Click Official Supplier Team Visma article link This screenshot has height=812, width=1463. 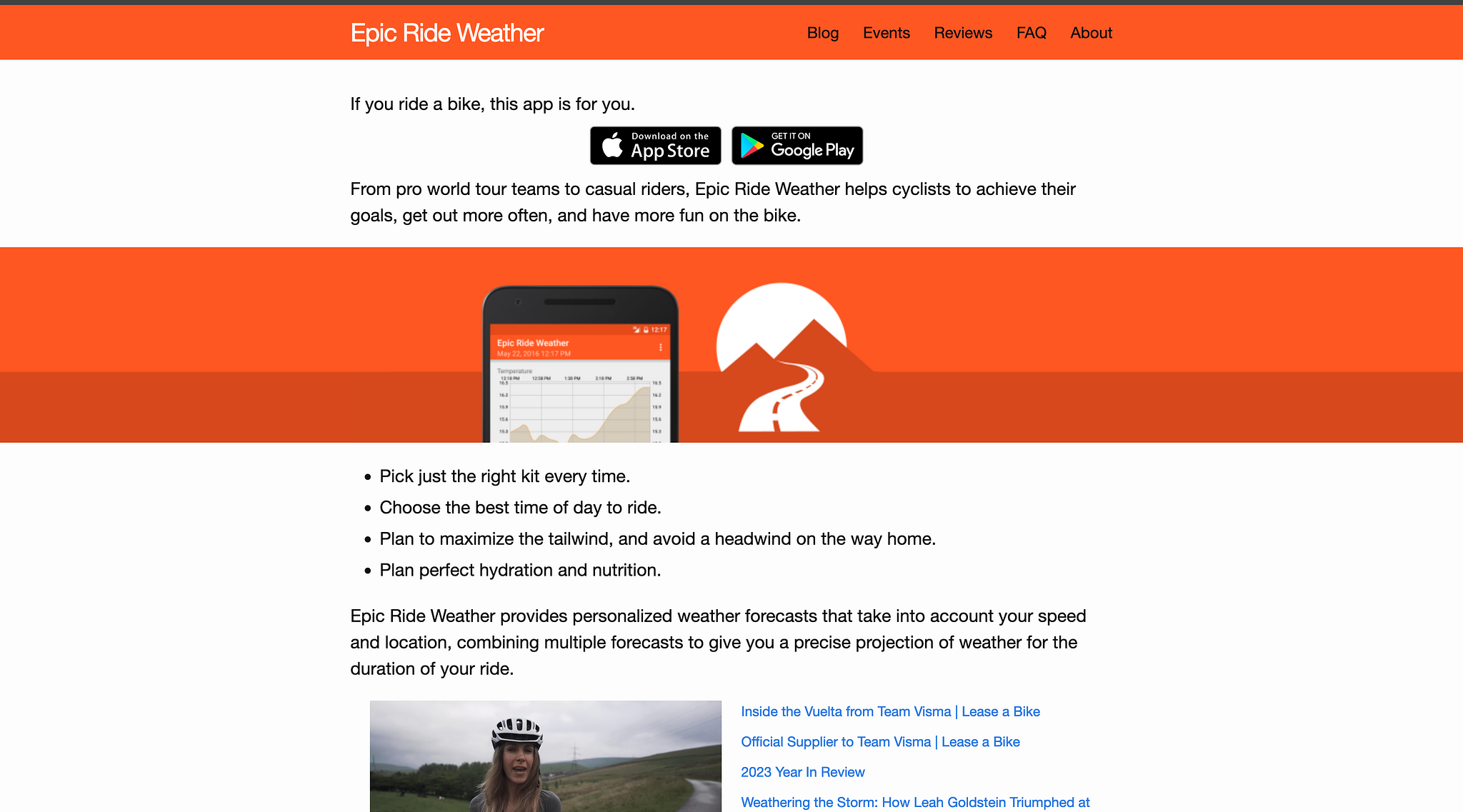point(880,741)
